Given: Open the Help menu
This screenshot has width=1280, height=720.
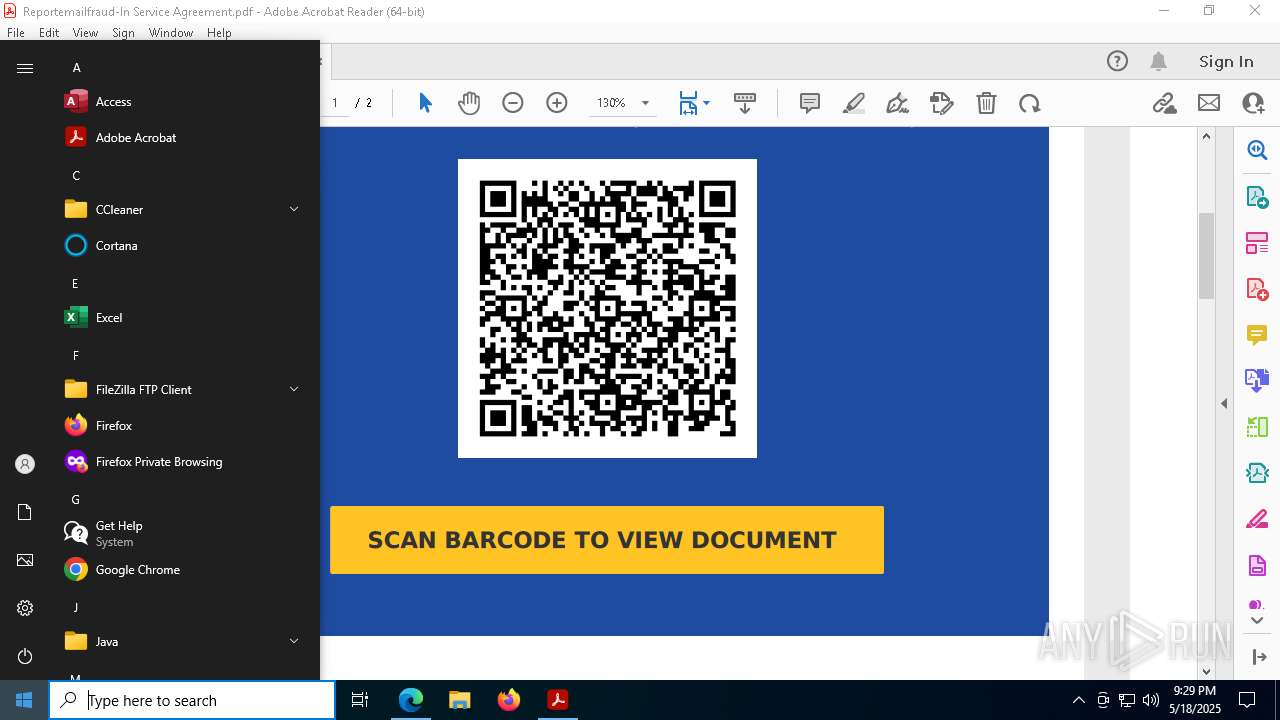Looking at the screenshot, I should click(219, 32).
